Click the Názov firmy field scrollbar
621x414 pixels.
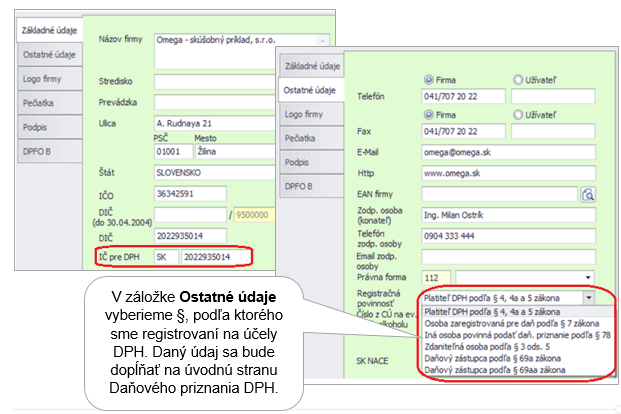point(321,43)
